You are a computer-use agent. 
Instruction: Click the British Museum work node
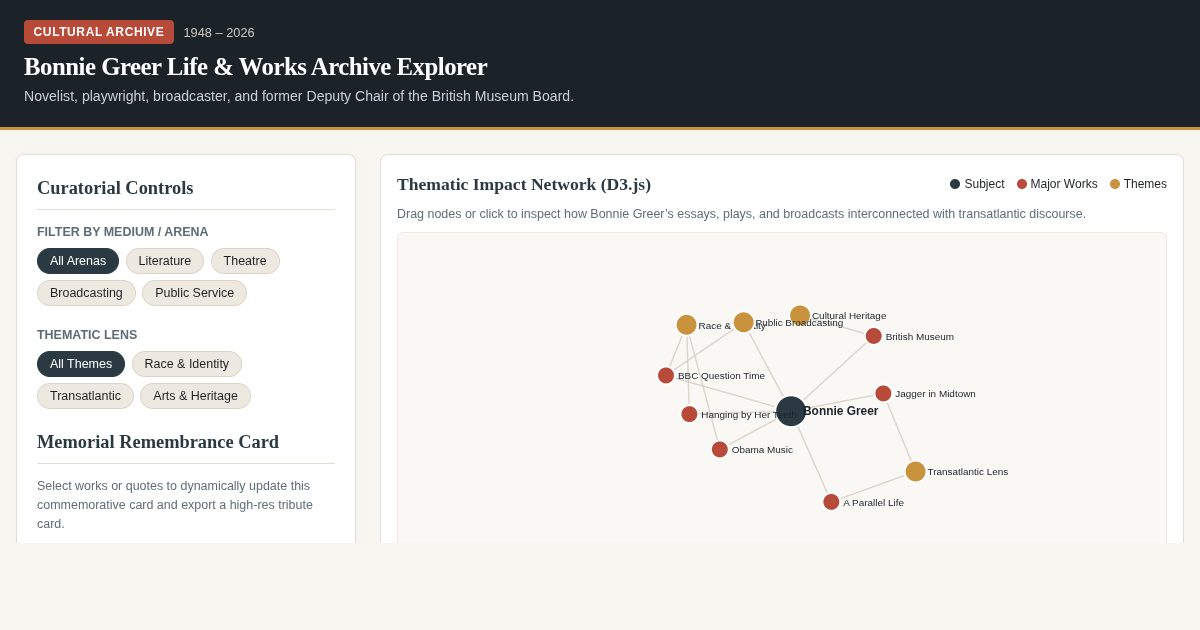[874, 336]
